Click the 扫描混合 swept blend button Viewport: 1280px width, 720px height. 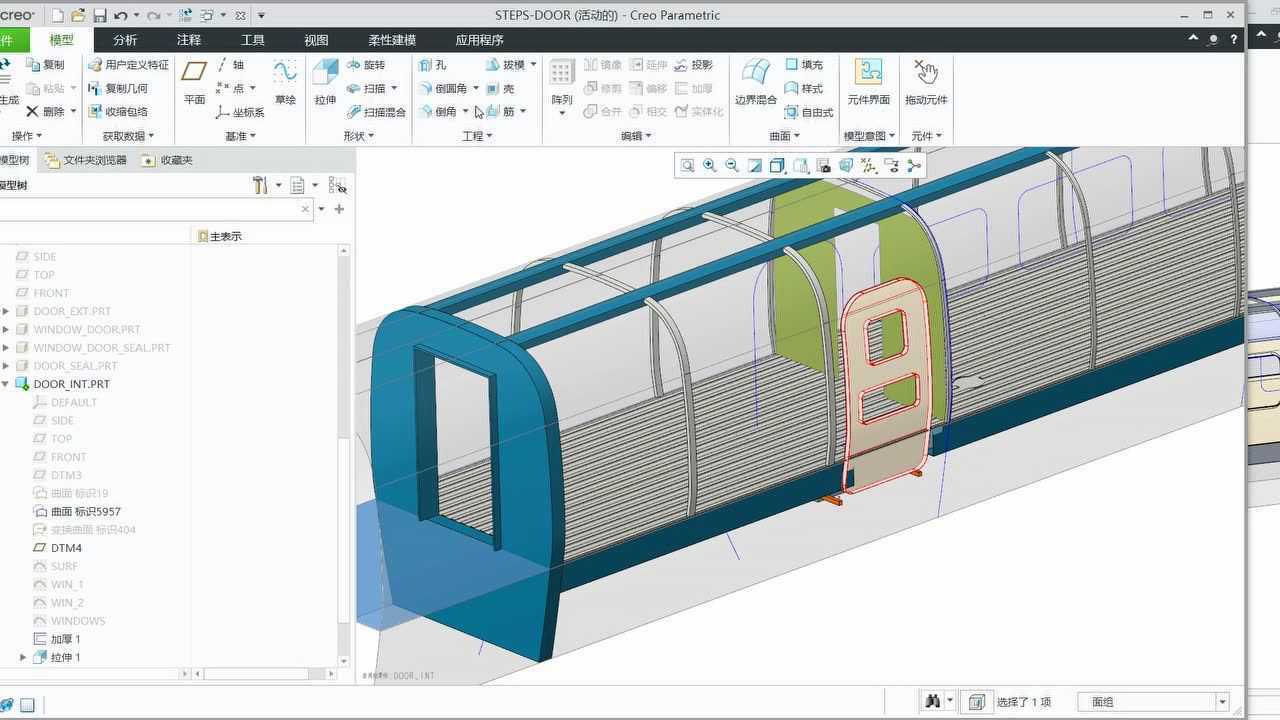[x=376, y=112]
